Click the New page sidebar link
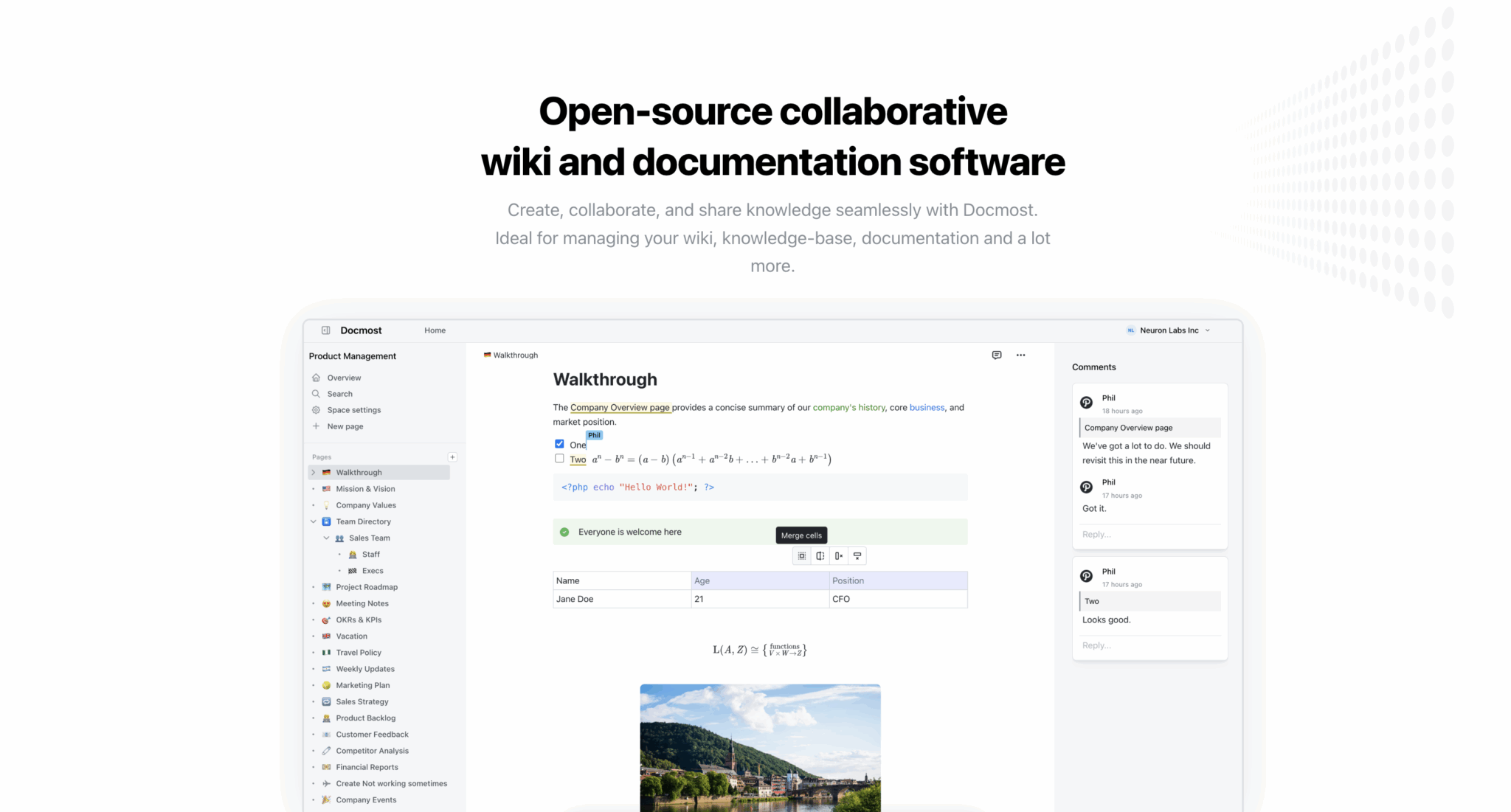This screenshot has height=812, width=1511. point(345,426)
